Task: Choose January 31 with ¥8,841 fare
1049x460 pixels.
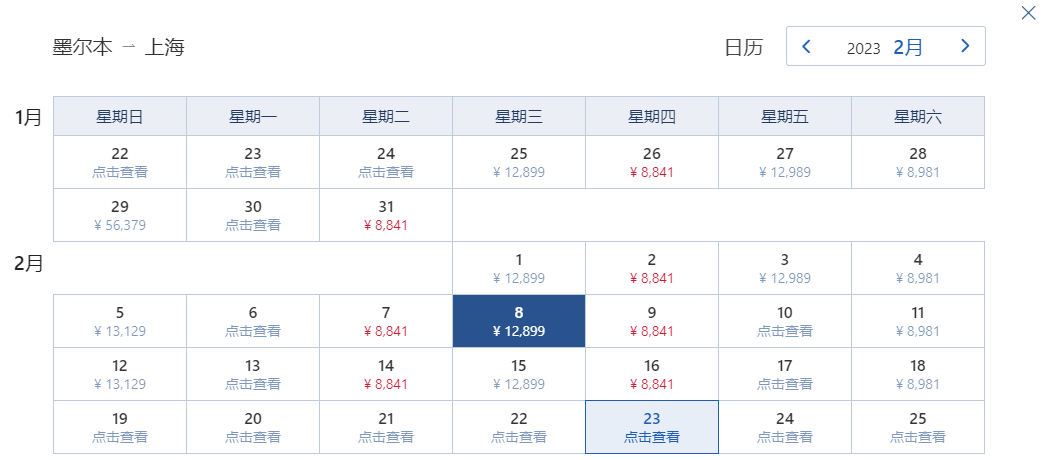Action: point(386,215)
